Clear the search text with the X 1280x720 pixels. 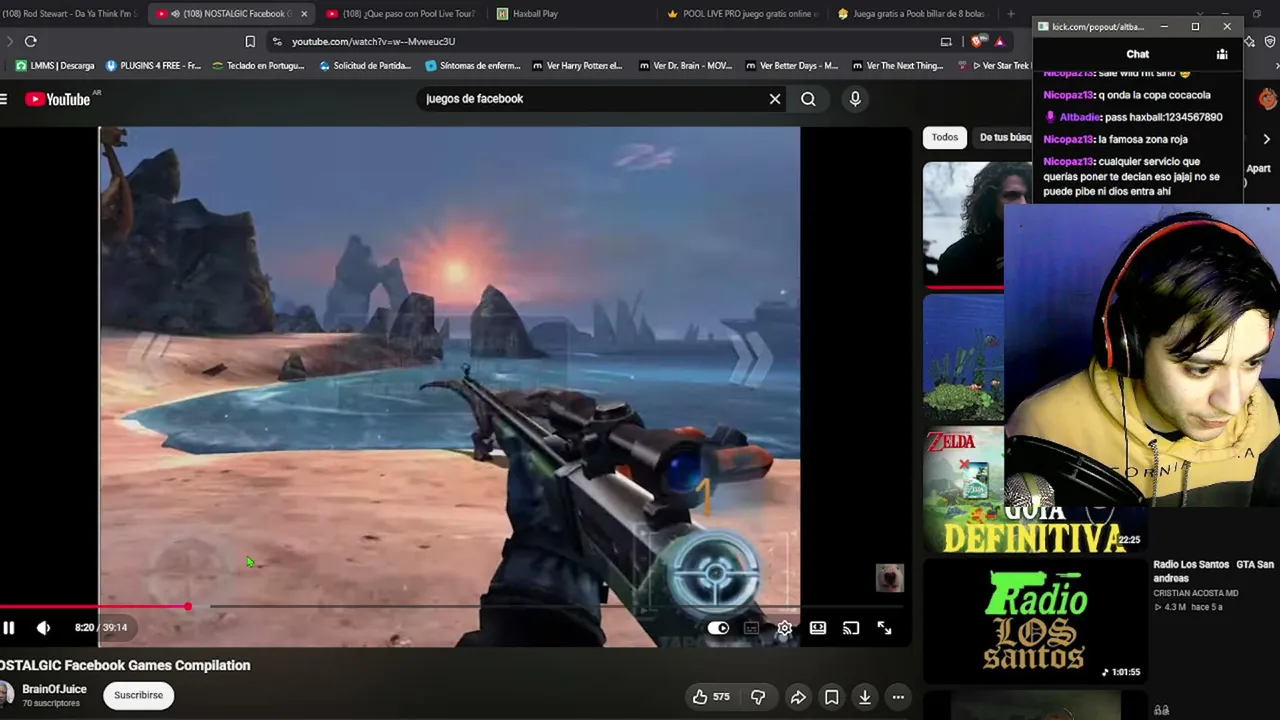tap(775, 99)
